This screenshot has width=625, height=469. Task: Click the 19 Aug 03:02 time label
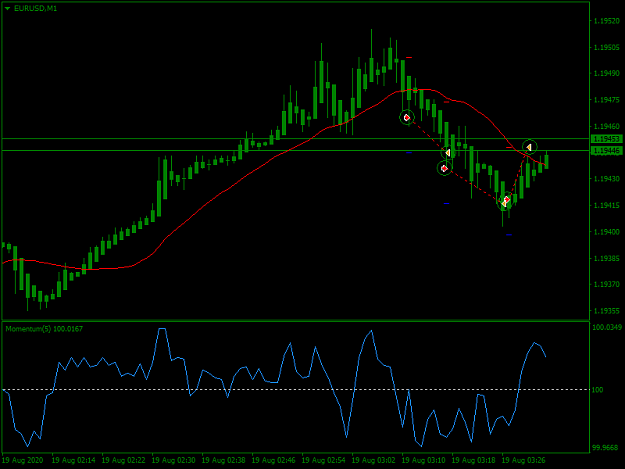click(373, 460)
